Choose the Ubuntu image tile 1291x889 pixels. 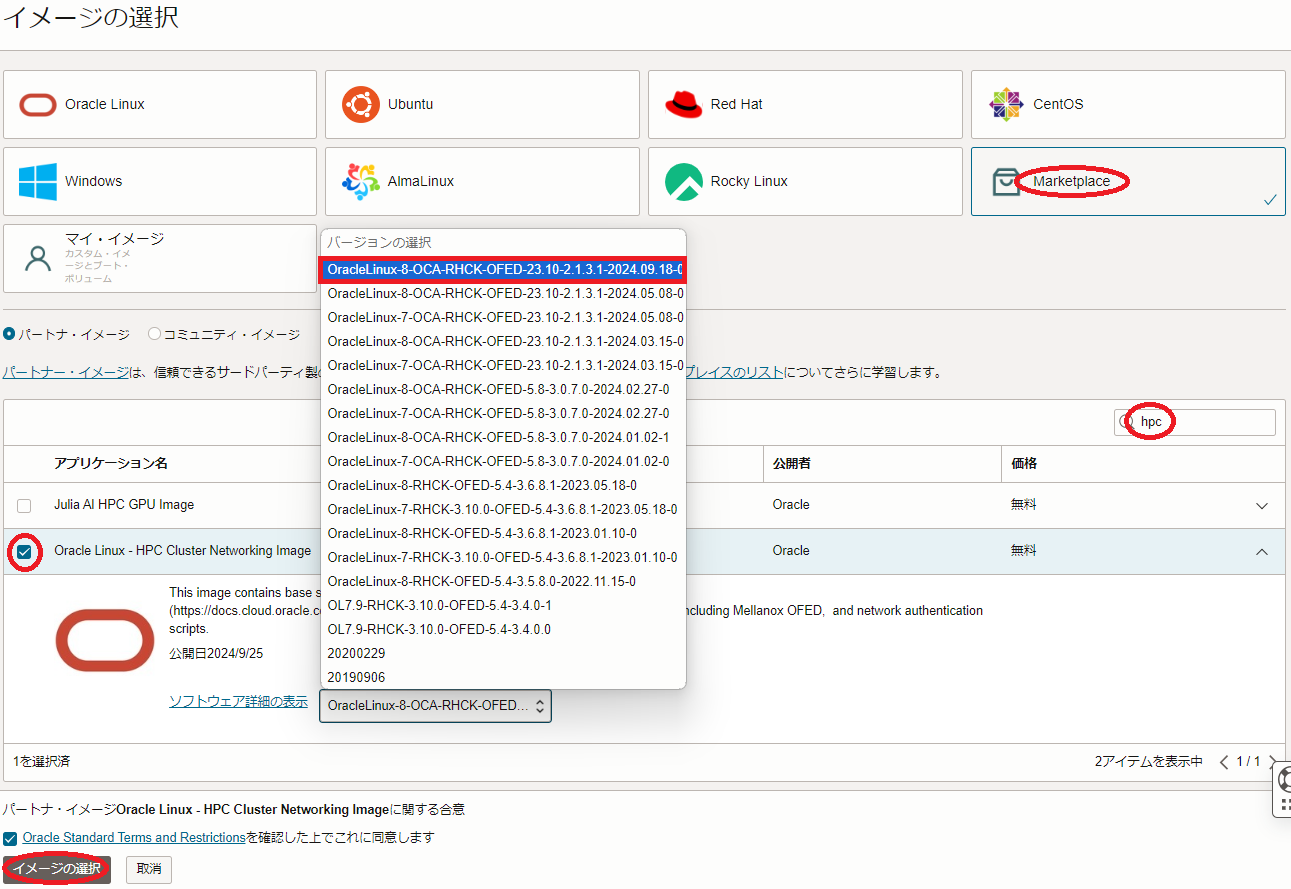(482, 104)
